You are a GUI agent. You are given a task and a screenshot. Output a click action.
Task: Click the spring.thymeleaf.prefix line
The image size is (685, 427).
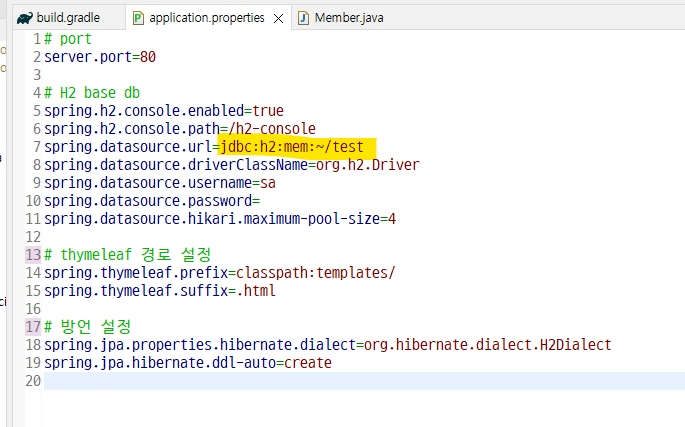click(220, 273)
